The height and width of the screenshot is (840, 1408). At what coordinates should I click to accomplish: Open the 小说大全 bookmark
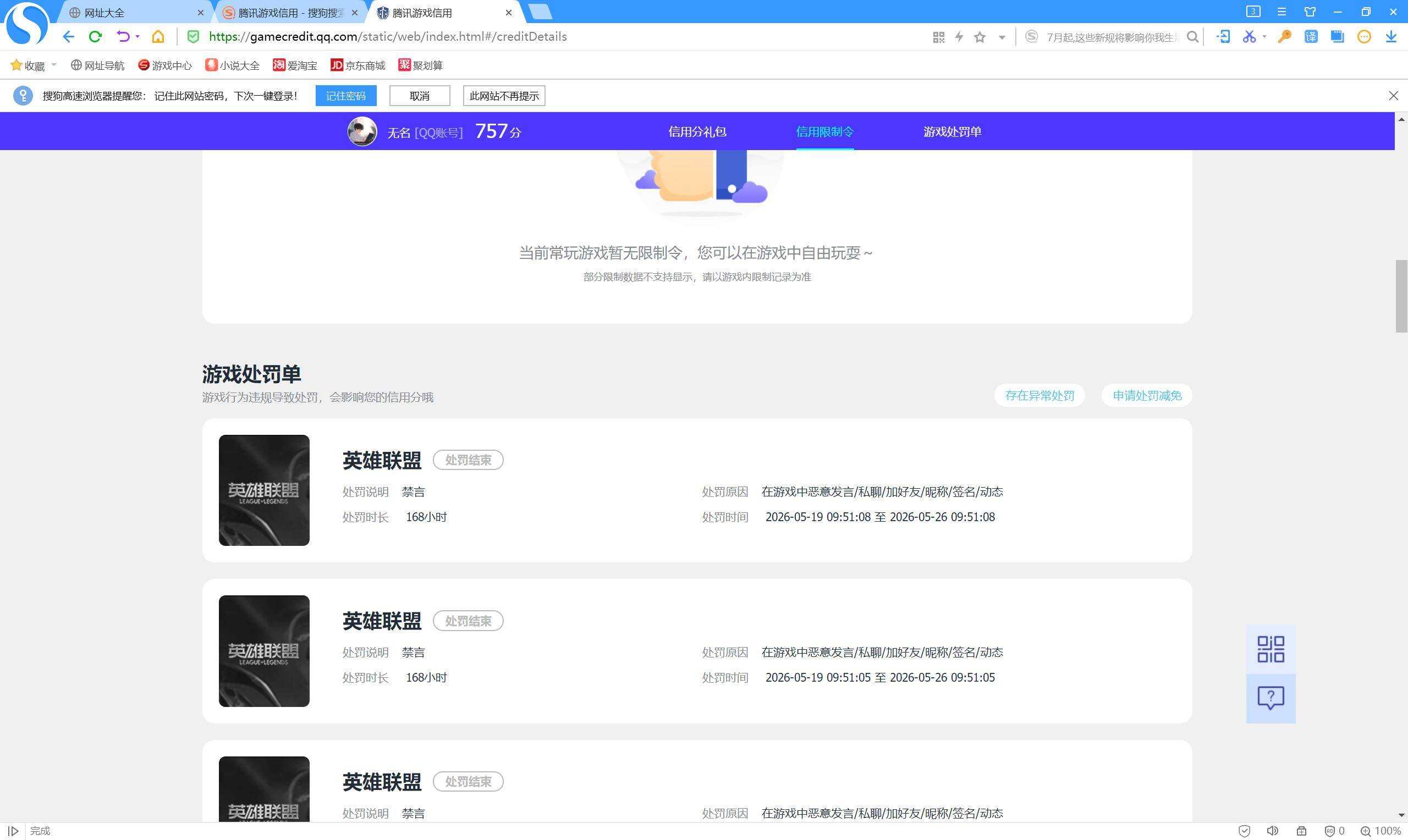tap(232, 65)
